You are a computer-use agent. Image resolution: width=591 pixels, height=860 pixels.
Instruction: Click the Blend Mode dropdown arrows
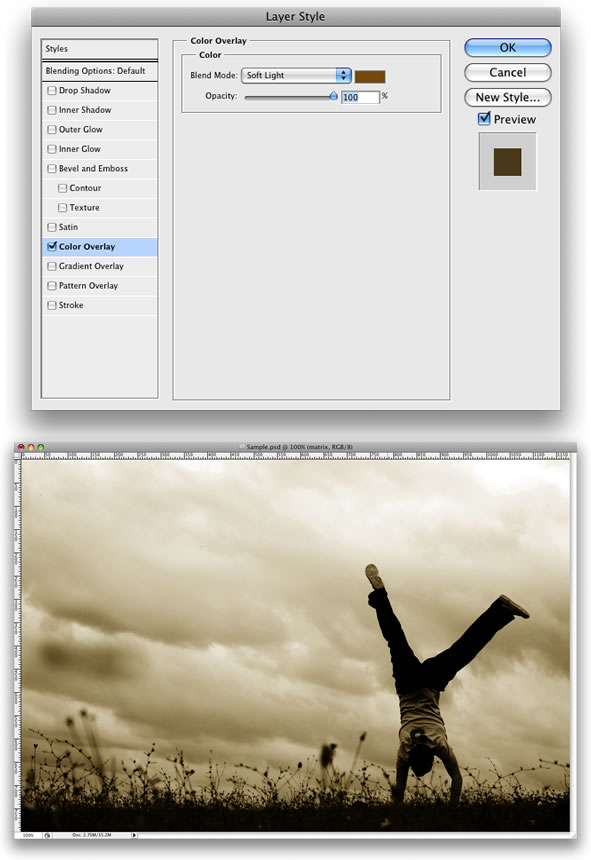tap(344, 75)
